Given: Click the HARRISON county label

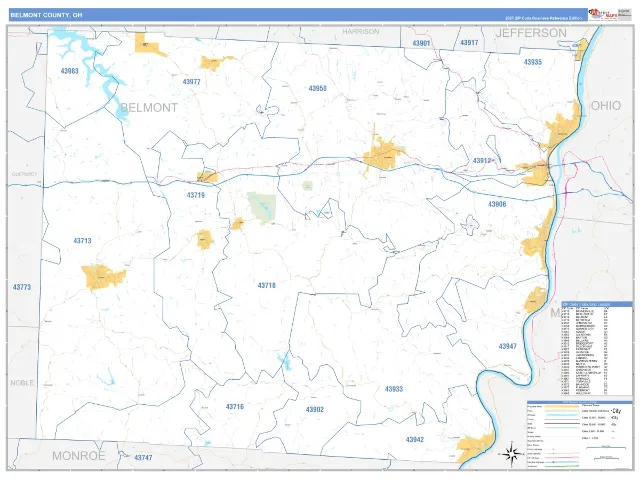Looking at the screenshot, I should click(x=361, y=31).
